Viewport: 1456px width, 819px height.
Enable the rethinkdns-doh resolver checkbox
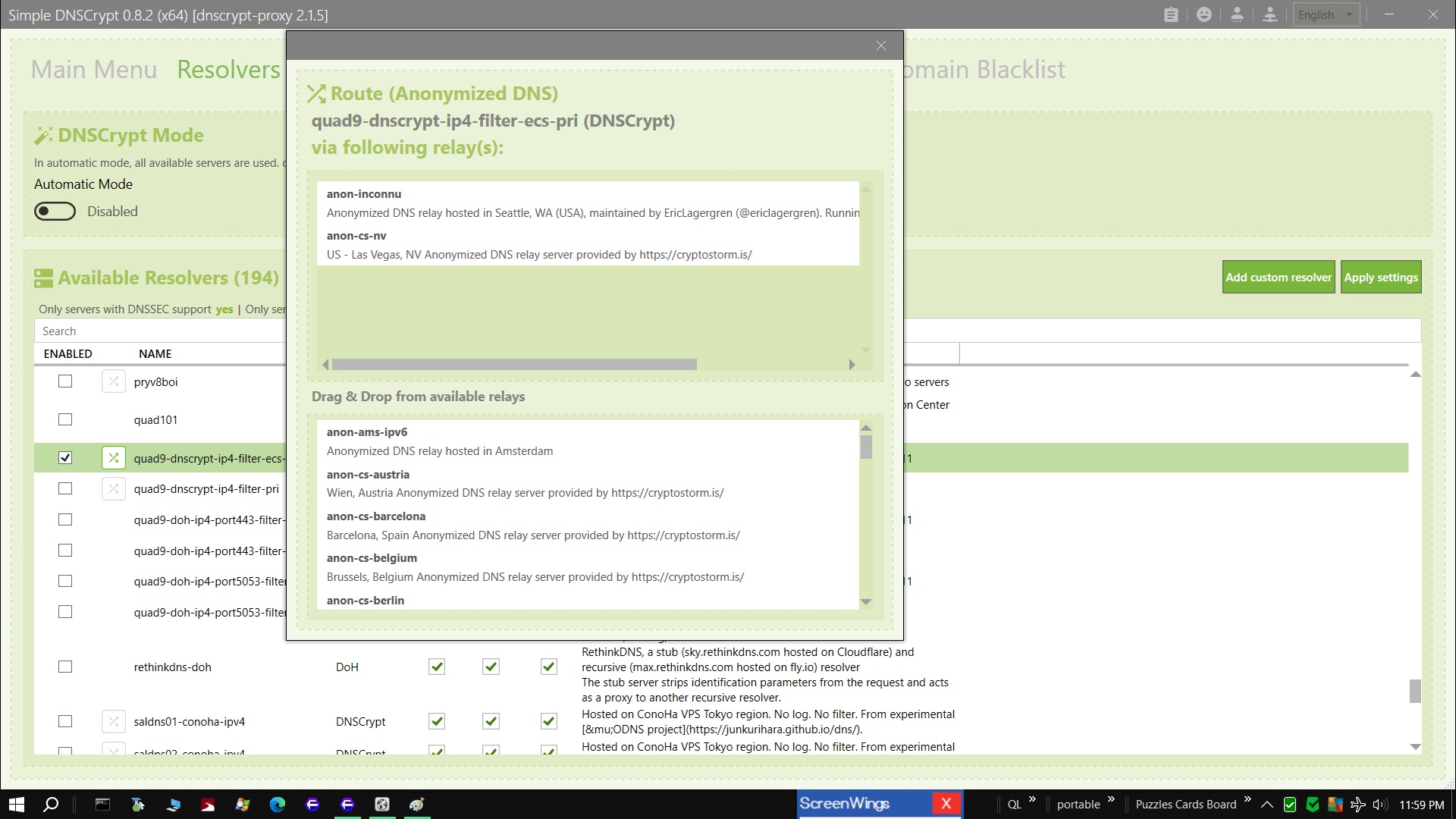(x=65, y=667)
